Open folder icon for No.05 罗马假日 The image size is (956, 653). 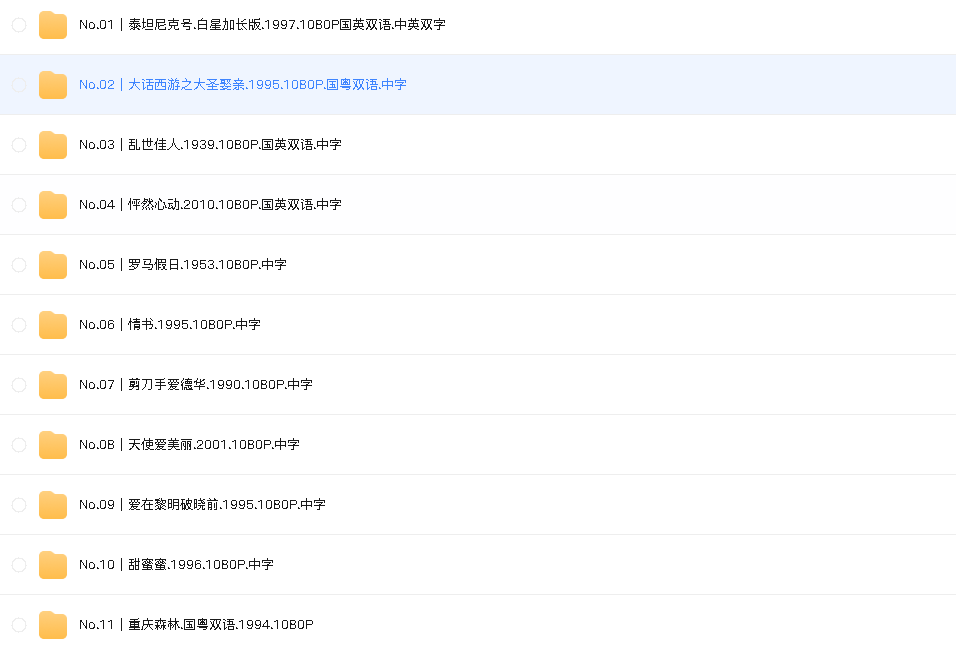(x=53, y=265)
